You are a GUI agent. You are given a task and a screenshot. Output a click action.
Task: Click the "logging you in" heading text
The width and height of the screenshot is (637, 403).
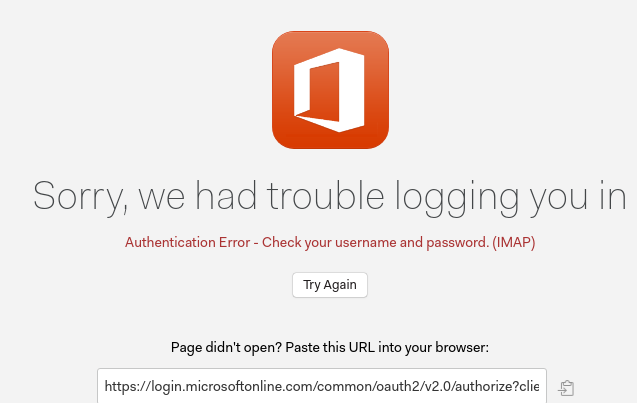point(518,196)
